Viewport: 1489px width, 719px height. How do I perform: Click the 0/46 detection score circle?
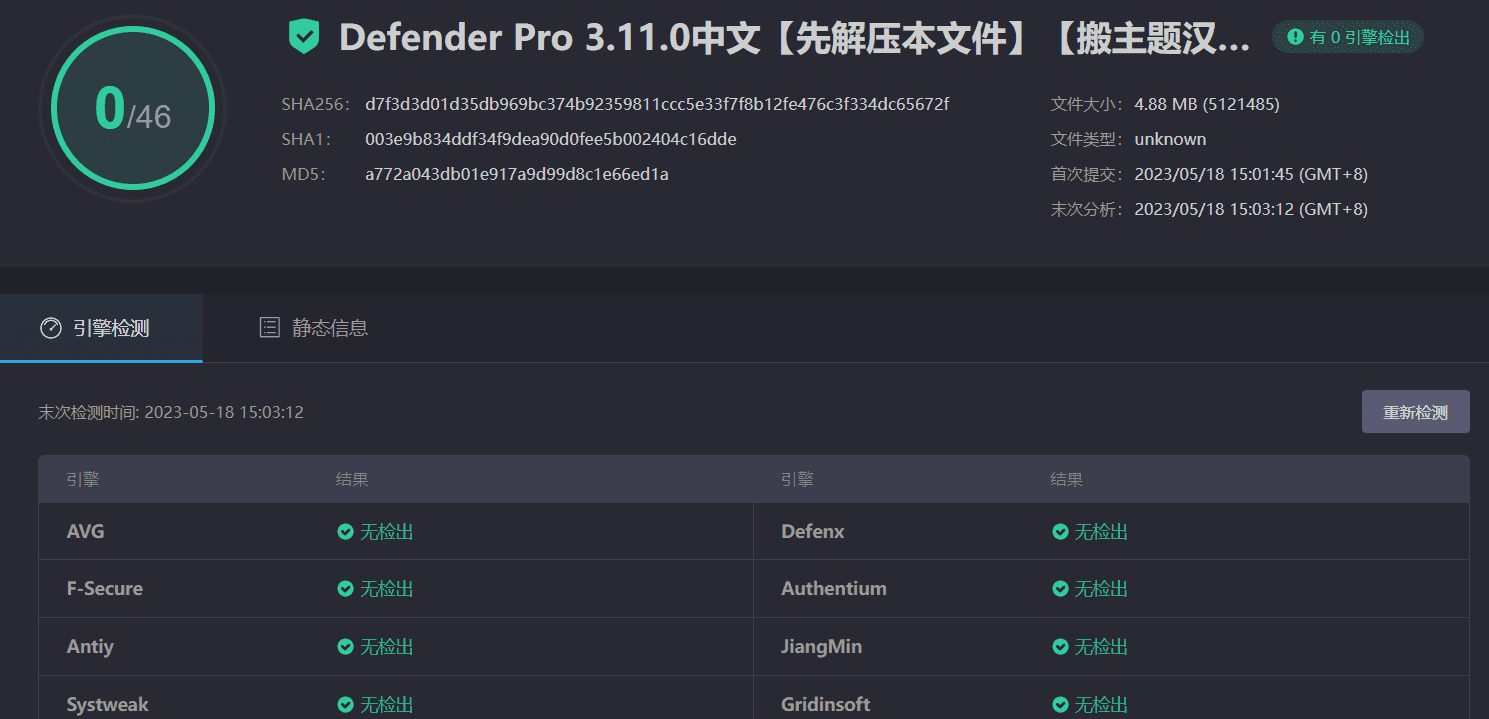(x=132, y=107)
